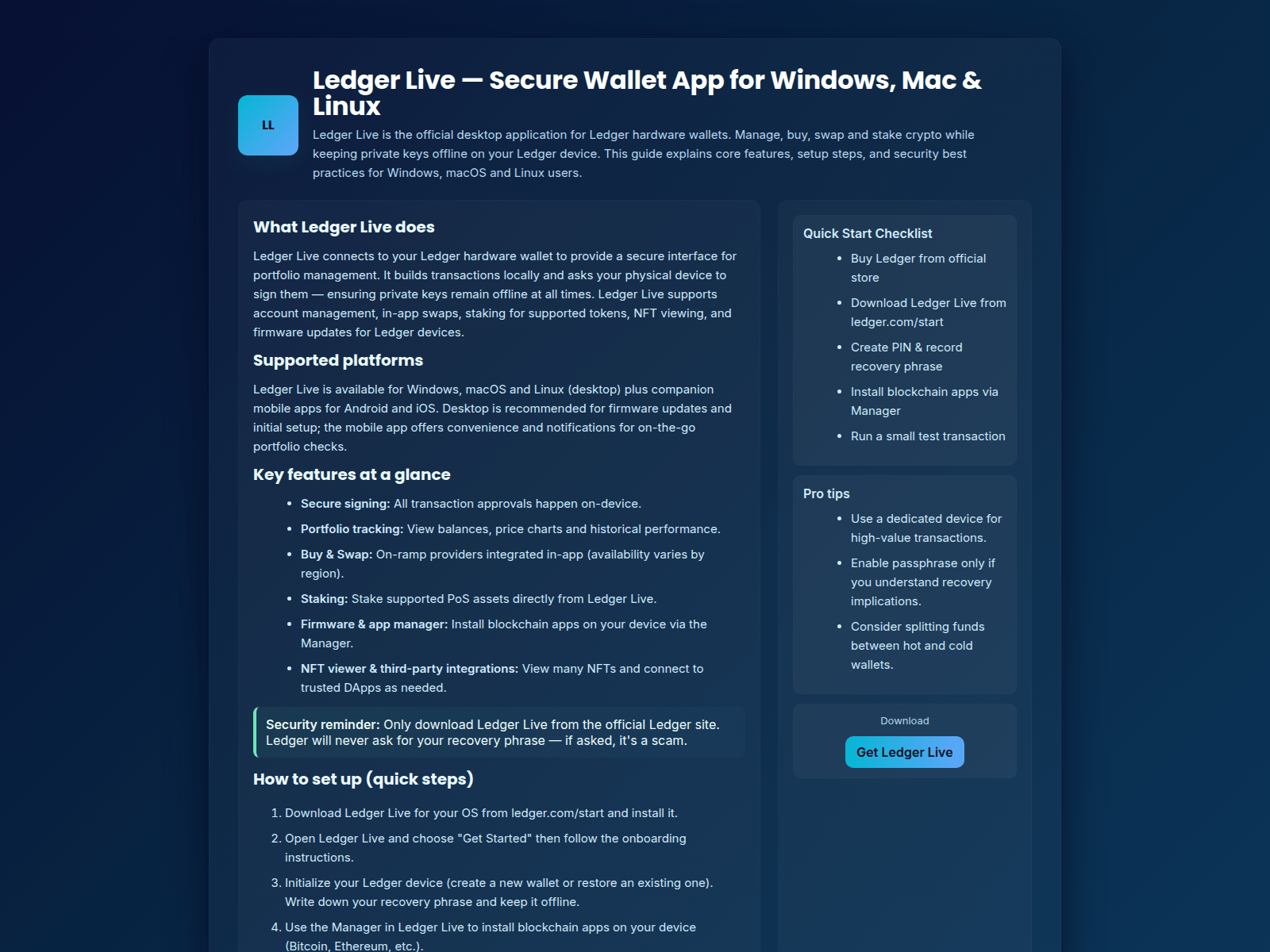Click the 'Enable passphrase' tip

point(923,582)
